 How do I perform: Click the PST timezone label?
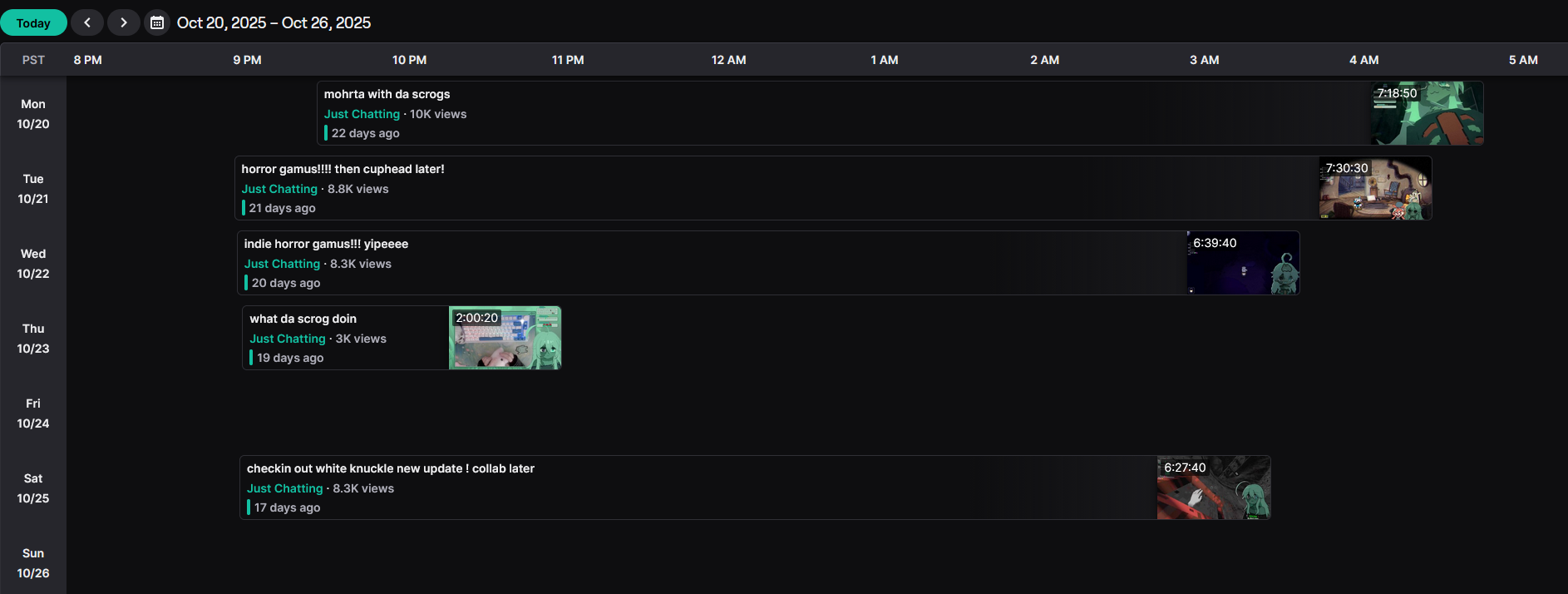click(x=33, y=60)
